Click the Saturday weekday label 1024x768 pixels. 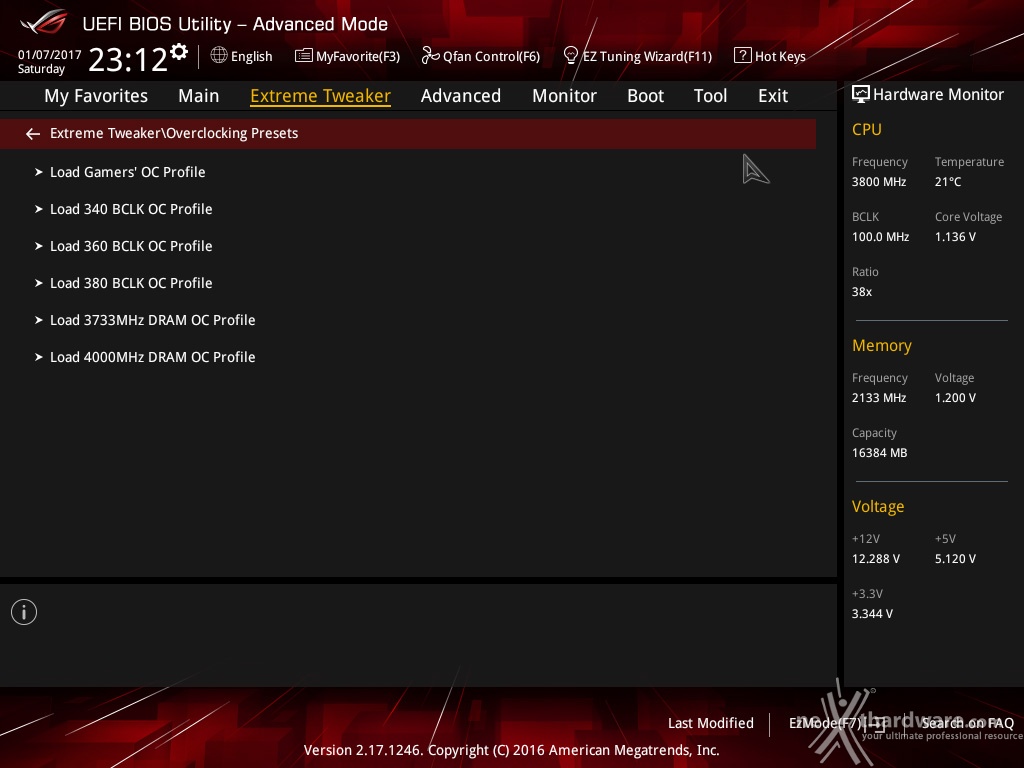[41, 69]
